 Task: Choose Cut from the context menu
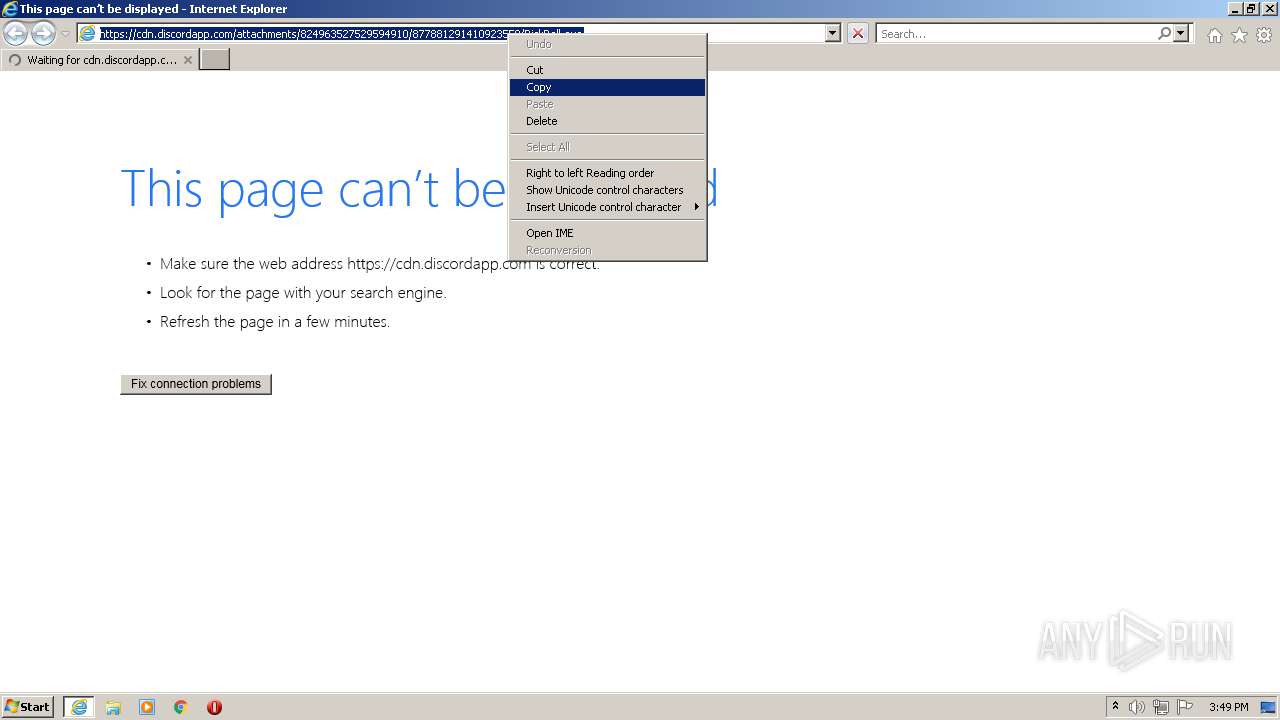coord(607,70)
